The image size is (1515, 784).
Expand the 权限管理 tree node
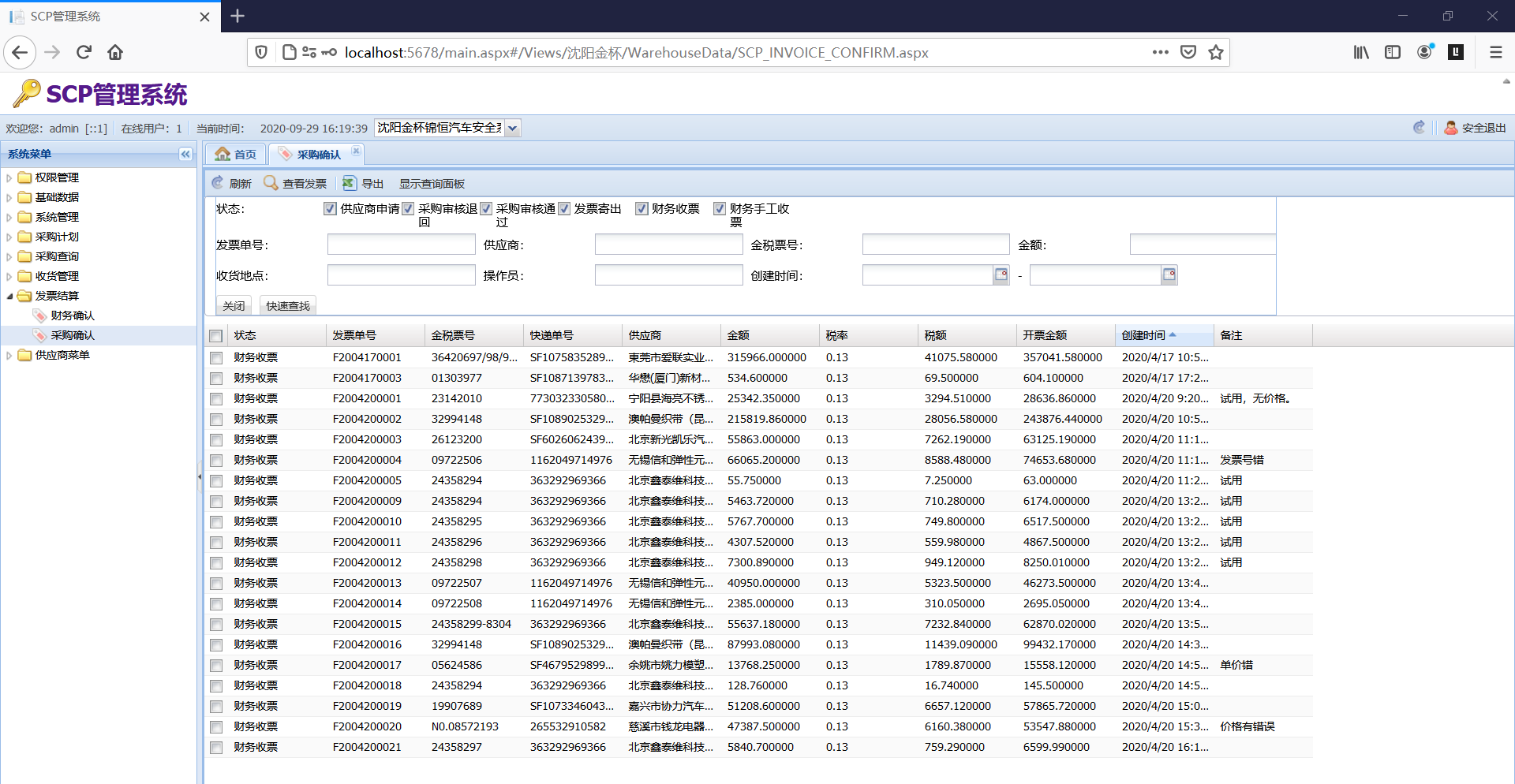[x=9, y=177]
